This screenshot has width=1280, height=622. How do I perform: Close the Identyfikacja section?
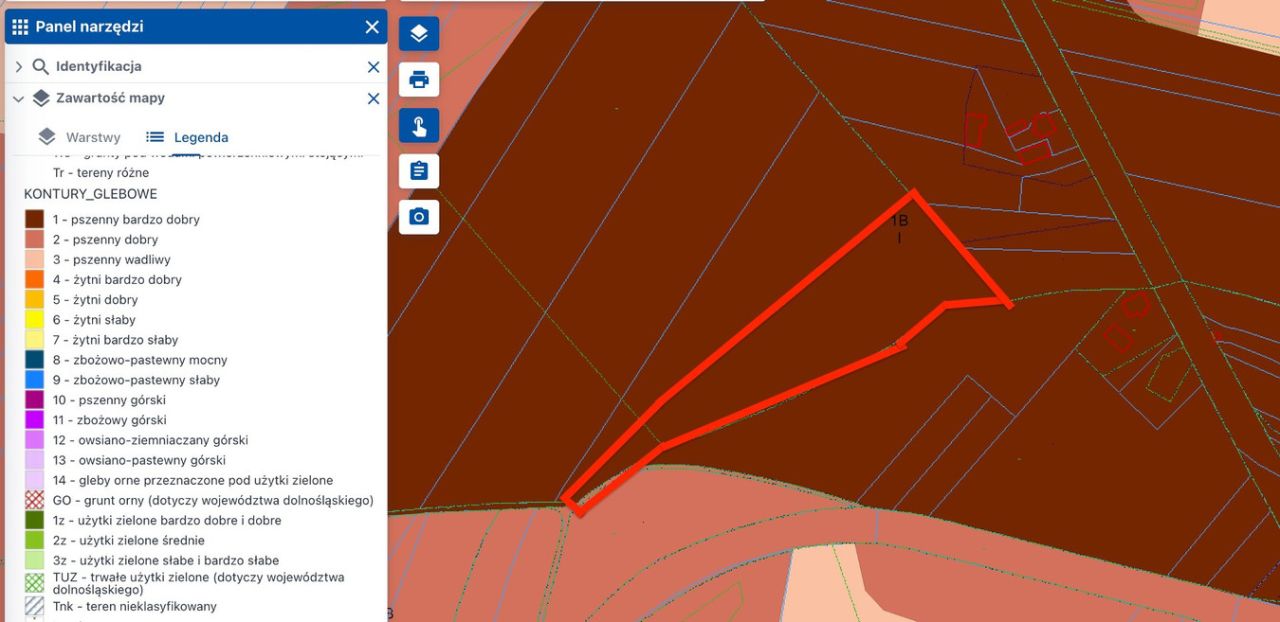[x=373, y=67]
